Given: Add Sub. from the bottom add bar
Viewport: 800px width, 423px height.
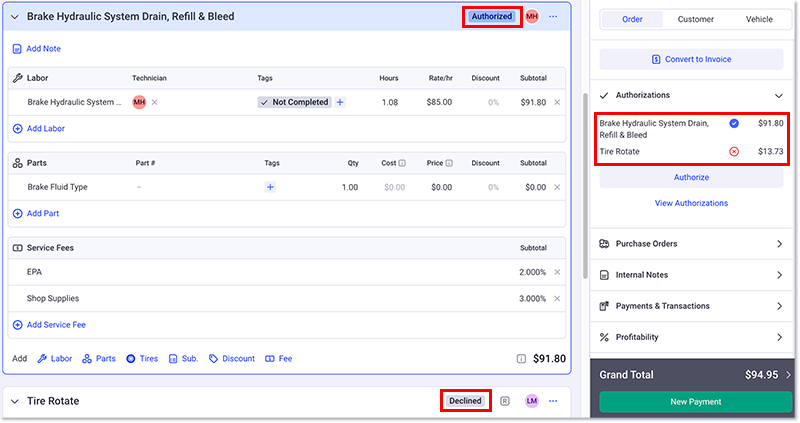Looking at the screenshot, I should (183, 359).
